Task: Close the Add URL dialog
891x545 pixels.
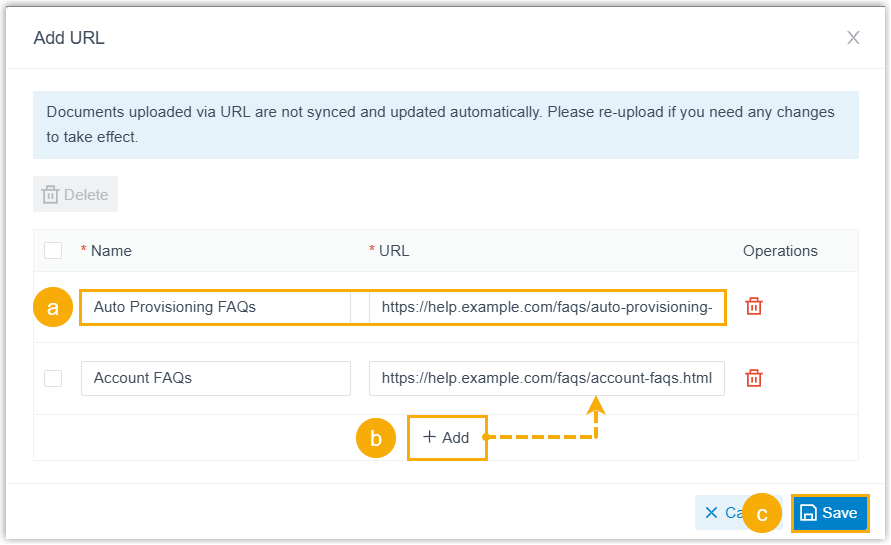Action: (x=853, y=38)
